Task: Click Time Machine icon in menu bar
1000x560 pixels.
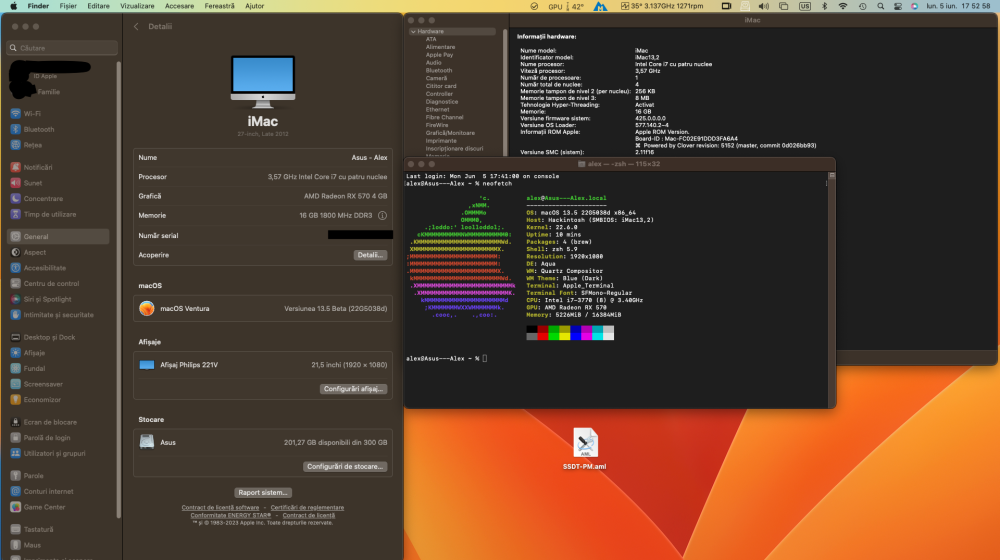Action: coord(862,6)
